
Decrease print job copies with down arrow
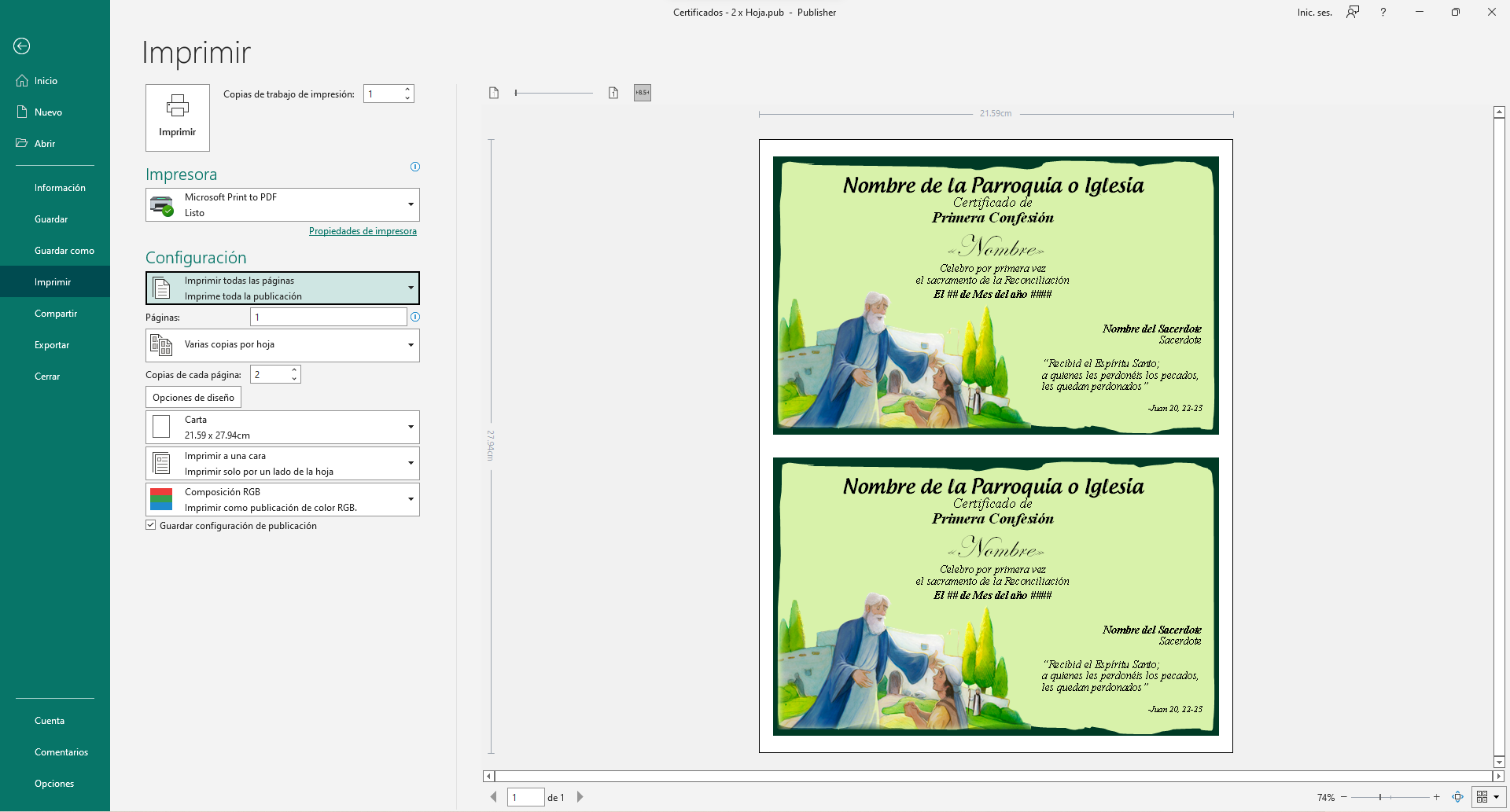pos(407,98)
